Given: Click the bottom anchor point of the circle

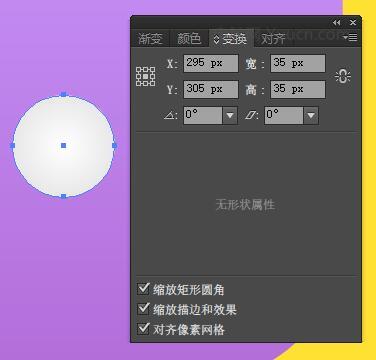Looking at the screenshot, I should (64, 196).
